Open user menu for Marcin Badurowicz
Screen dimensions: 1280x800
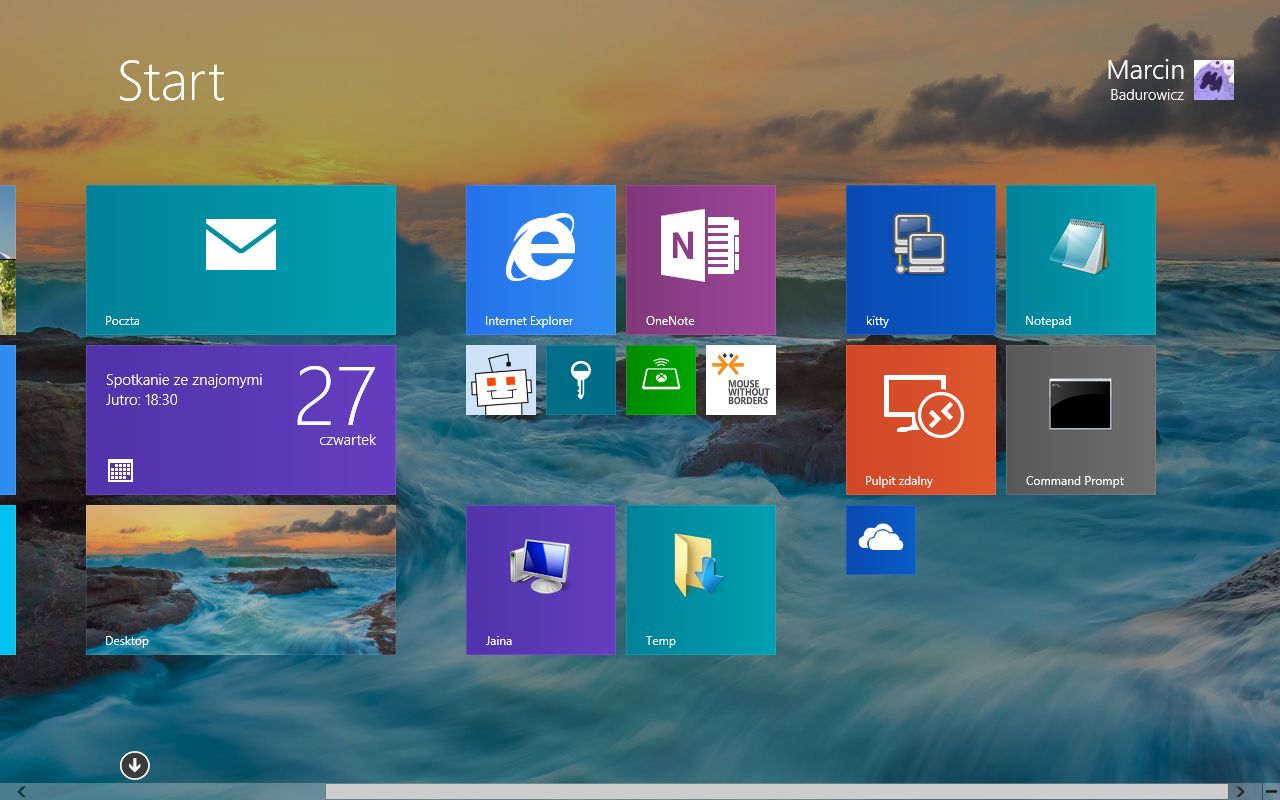coord(1170,80)
